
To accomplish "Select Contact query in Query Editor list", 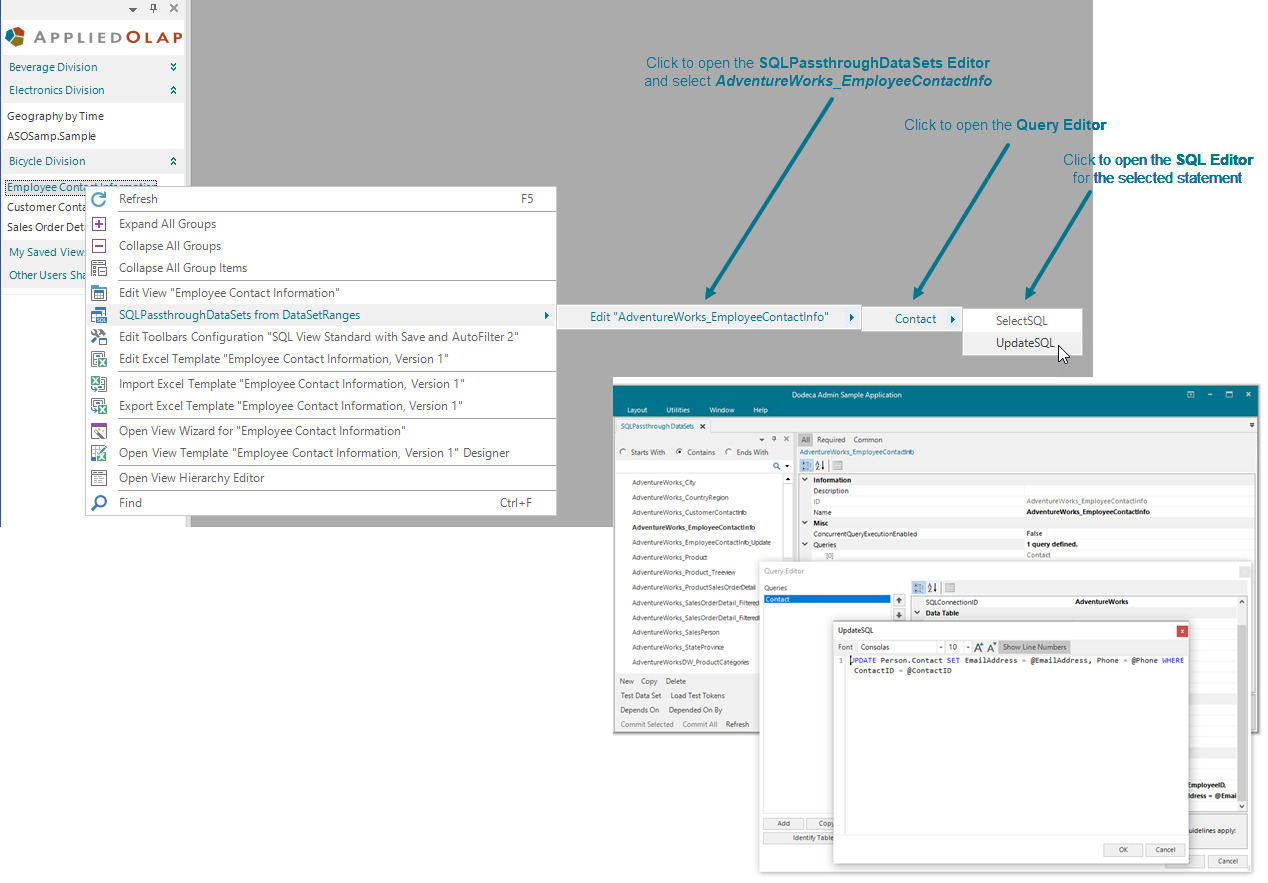I will [826, 599].
